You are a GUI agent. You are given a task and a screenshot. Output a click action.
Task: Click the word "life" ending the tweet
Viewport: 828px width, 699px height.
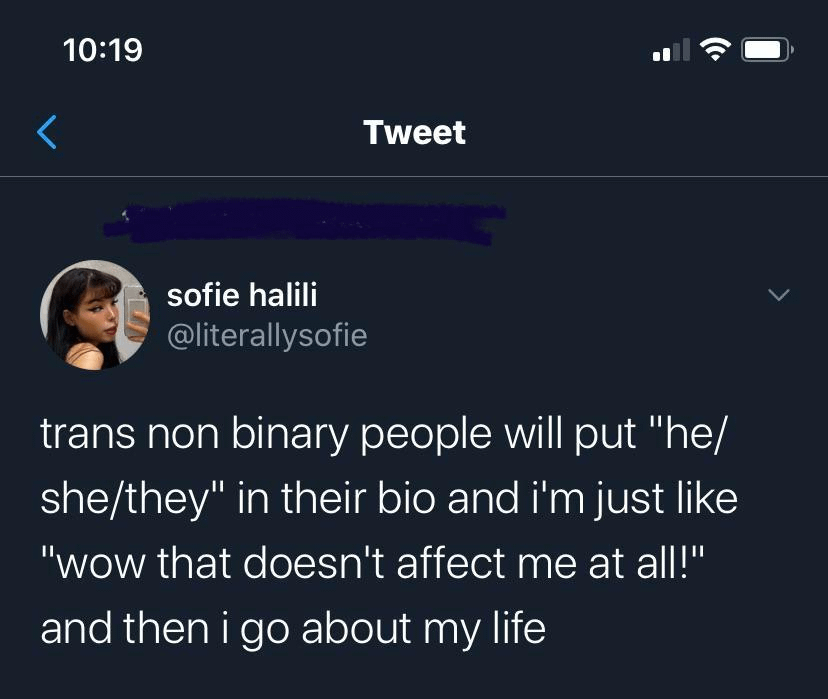click(x=515, y=627)
